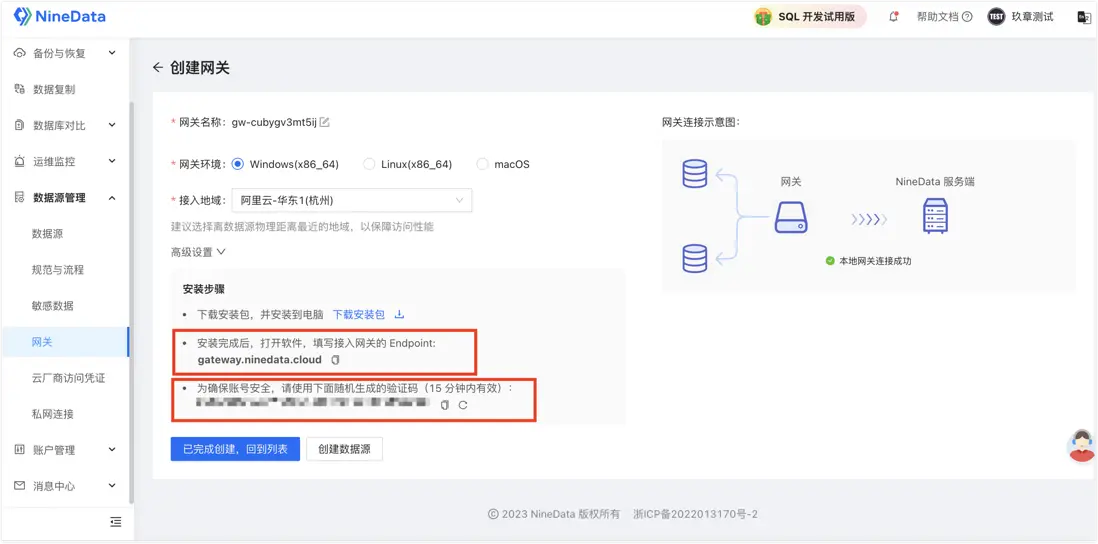
Task: Click 已完成创建，回到列表 button
Action: point(235,449)
